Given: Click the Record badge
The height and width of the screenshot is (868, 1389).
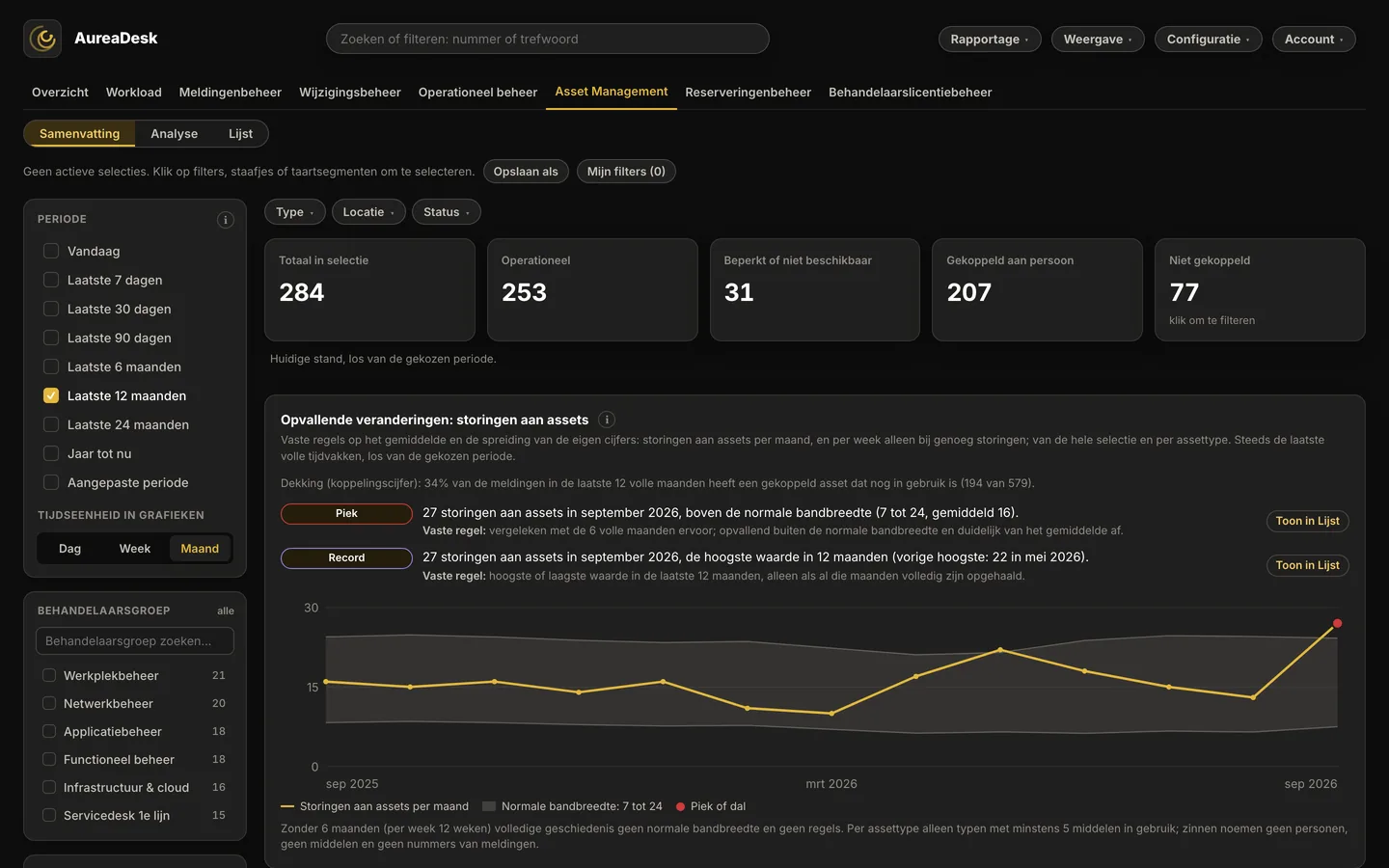Looking at the screenshot, I should click(346, 558).
